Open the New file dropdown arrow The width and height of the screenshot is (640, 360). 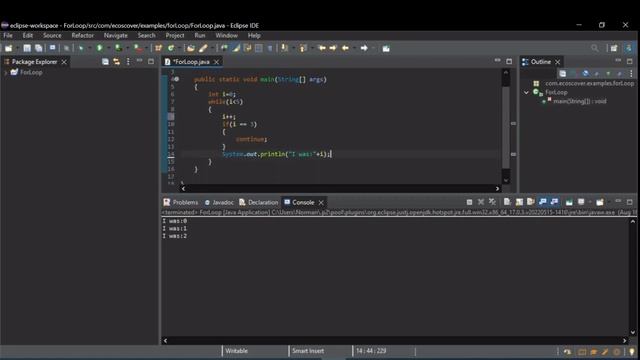coord(17,49)
